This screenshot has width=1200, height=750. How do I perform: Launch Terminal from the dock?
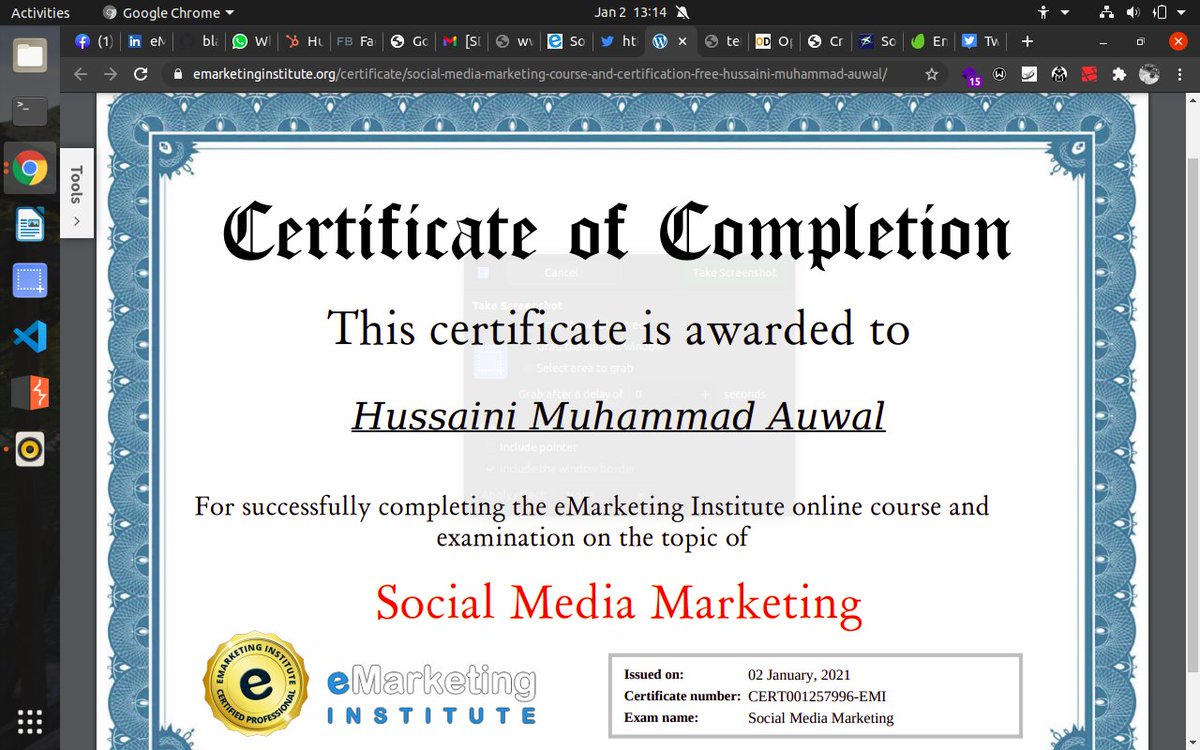pos(30,112)
